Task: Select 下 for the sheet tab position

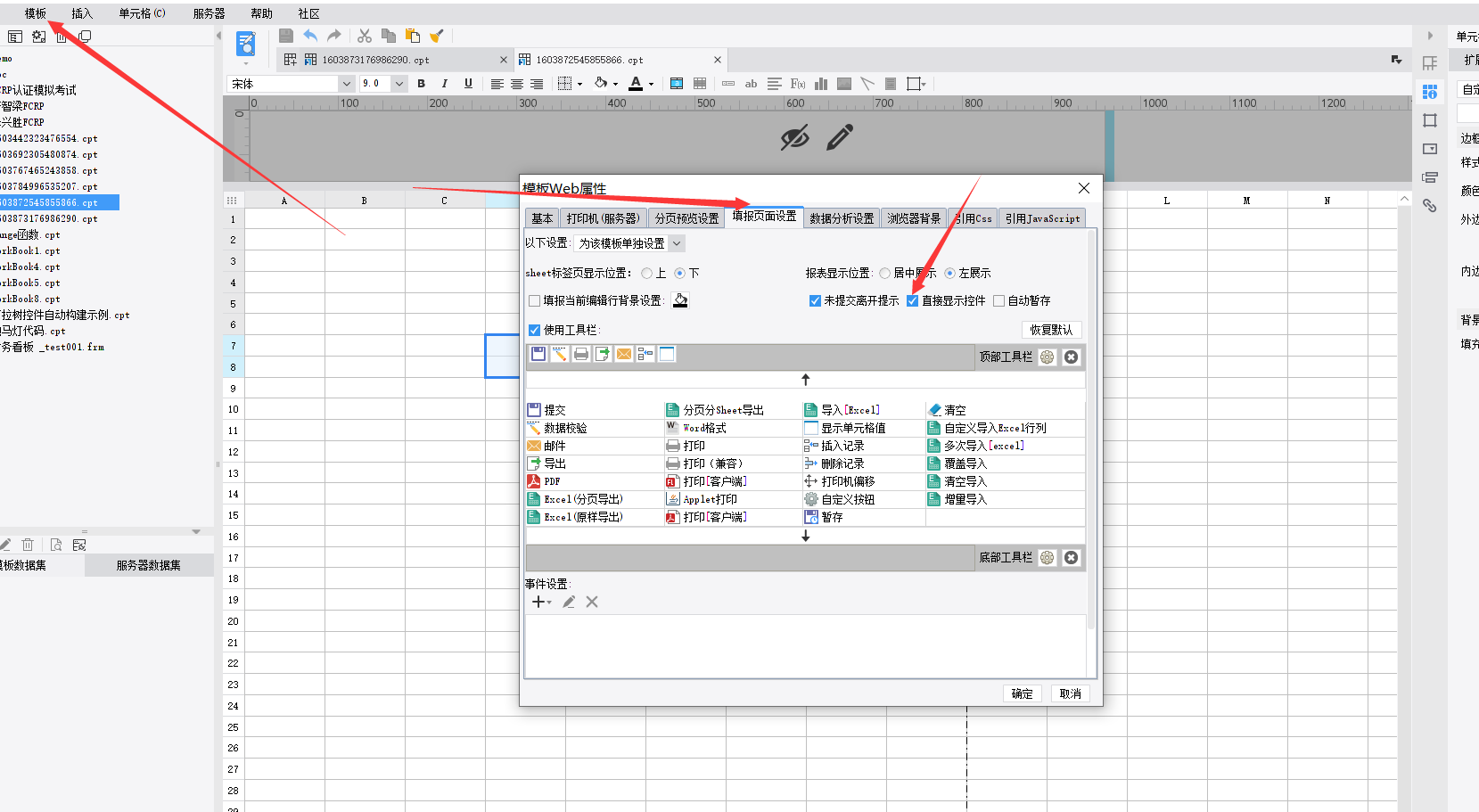Action: [680, 274]
